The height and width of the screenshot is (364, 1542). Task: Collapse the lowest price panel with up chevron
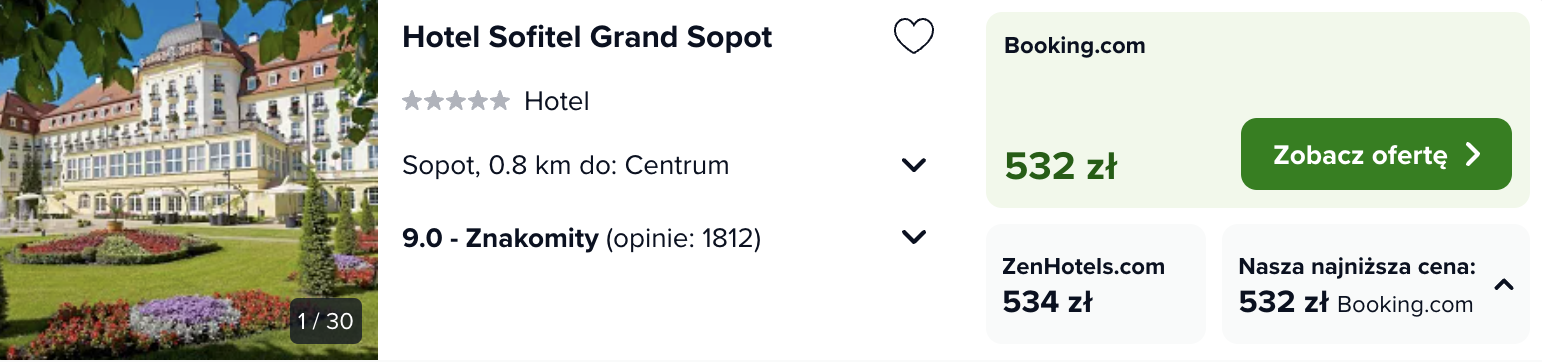(x=1504, y=285)
